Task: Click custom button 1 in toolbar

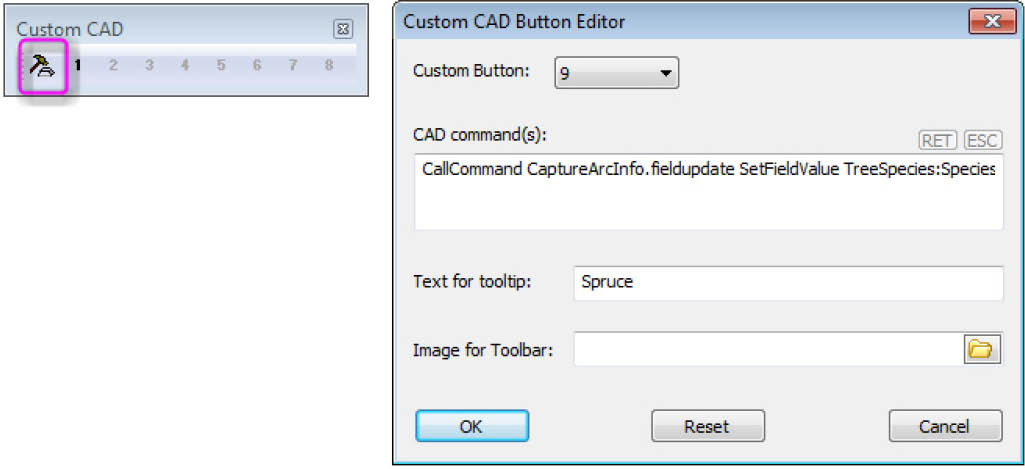Action: tap(78, 65)
